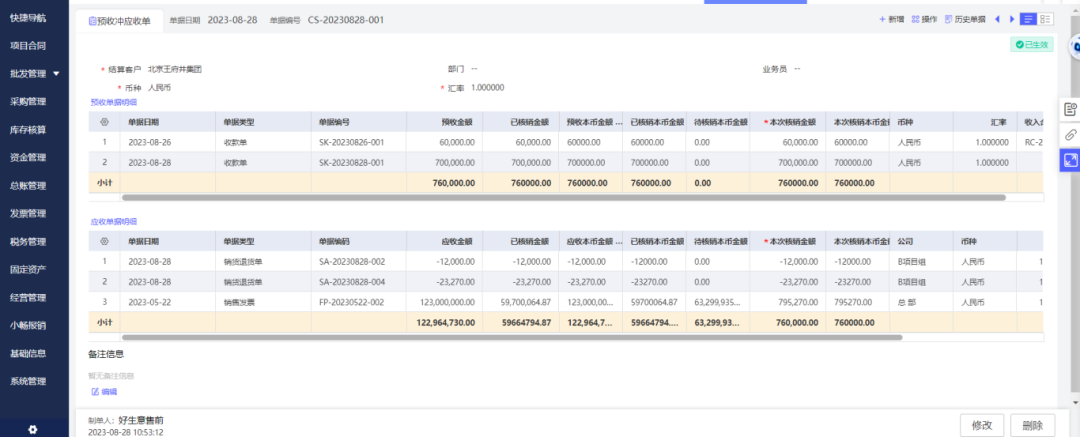Click the horizontal scrollbar of 预收单据明细 table
The width and height of the screenshot is (1080, 437).
(563, 197)
